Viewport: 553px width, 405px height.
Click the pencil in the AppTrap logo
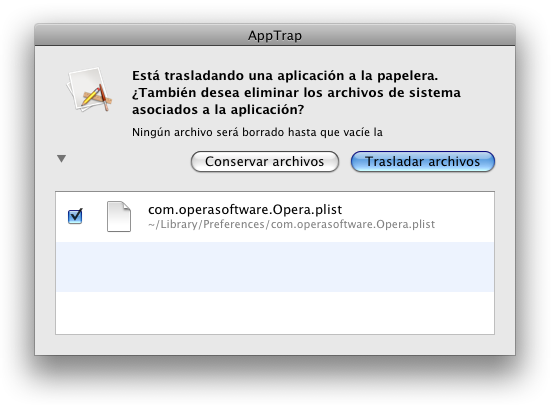point(91,96)
